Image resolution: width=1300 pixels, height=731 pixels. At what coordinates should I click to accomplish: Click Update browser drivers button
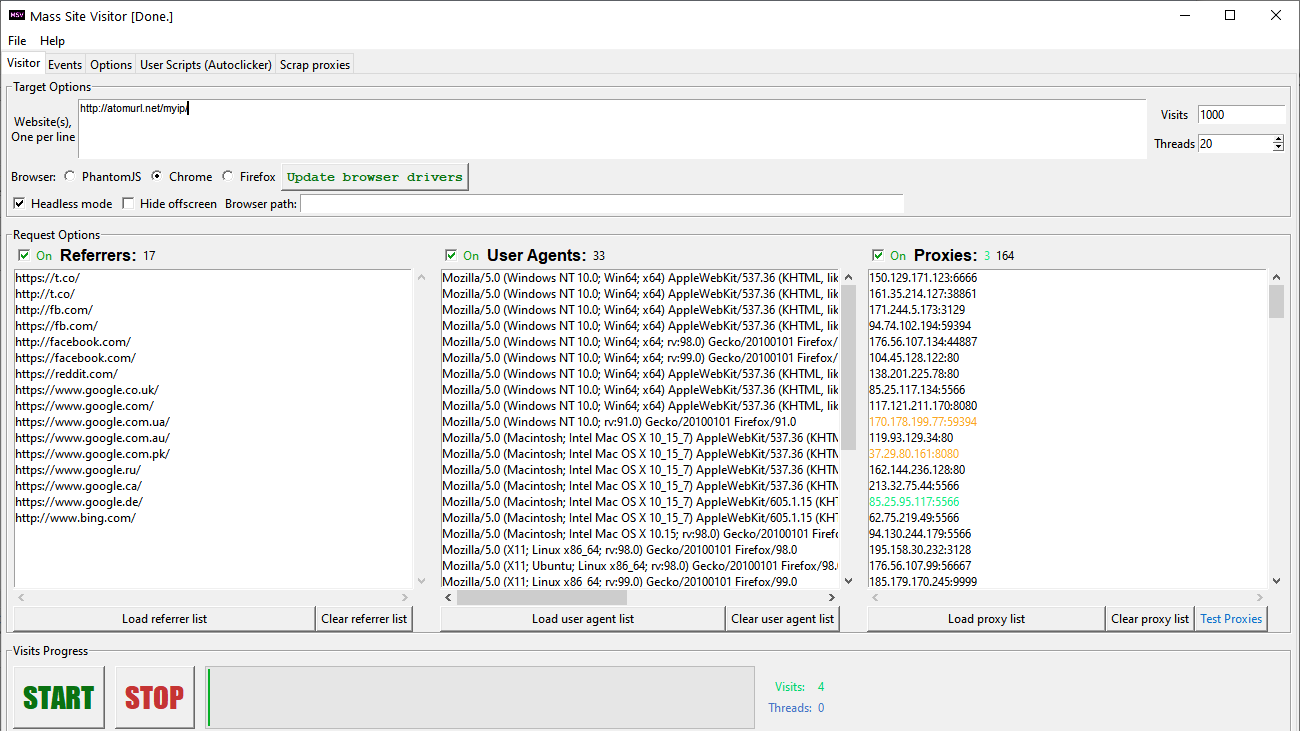click(375, 177)
